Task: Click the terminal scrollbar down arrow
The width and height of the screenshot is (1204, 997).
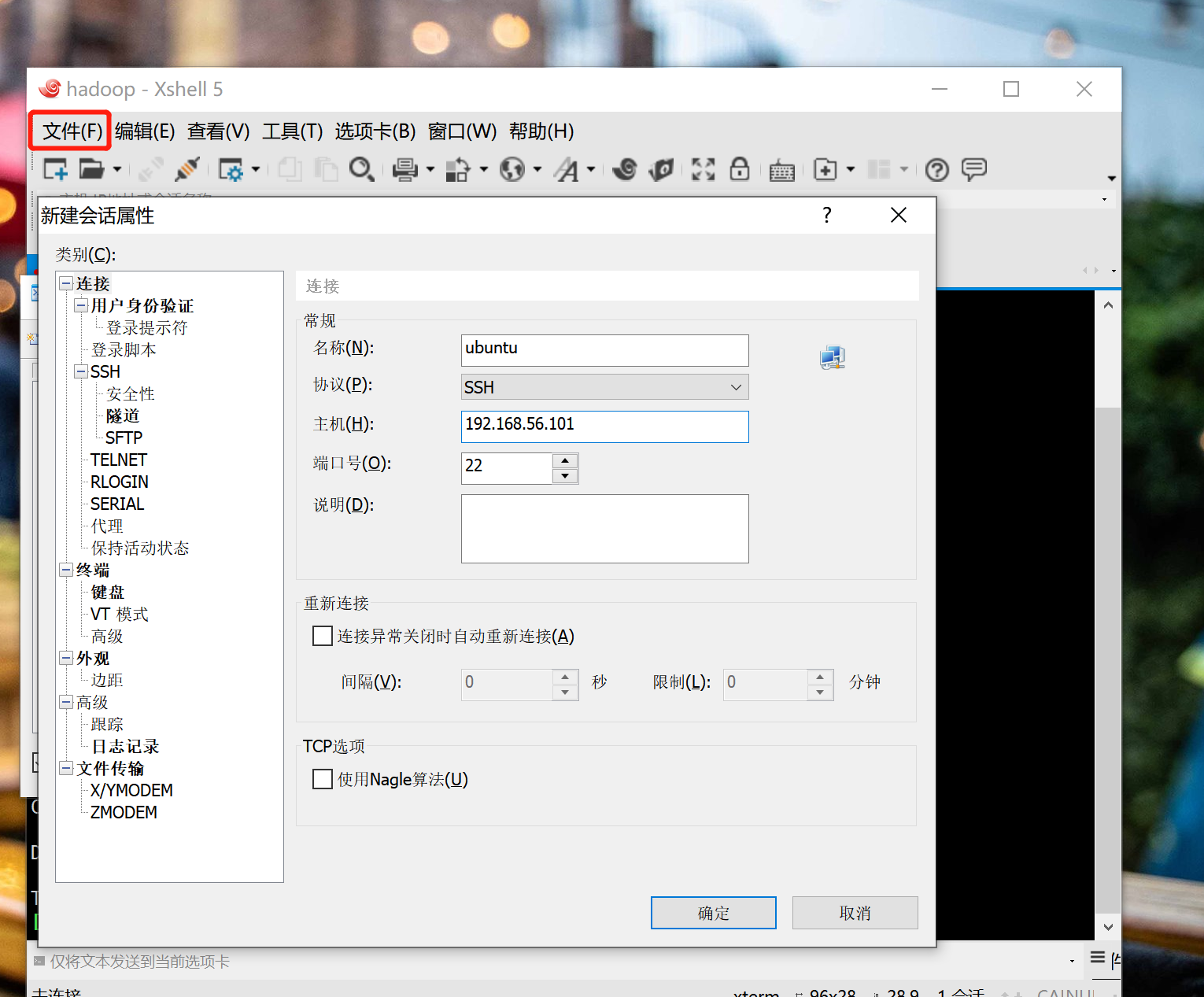Action: click(x=1108, y=927)
